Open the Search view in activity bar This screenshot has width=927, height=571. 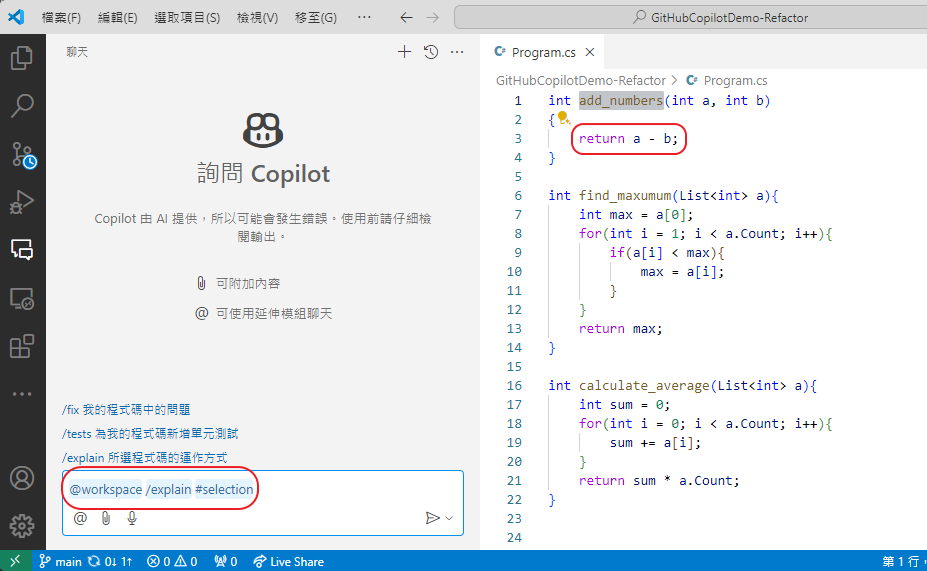tap(22, 106)
